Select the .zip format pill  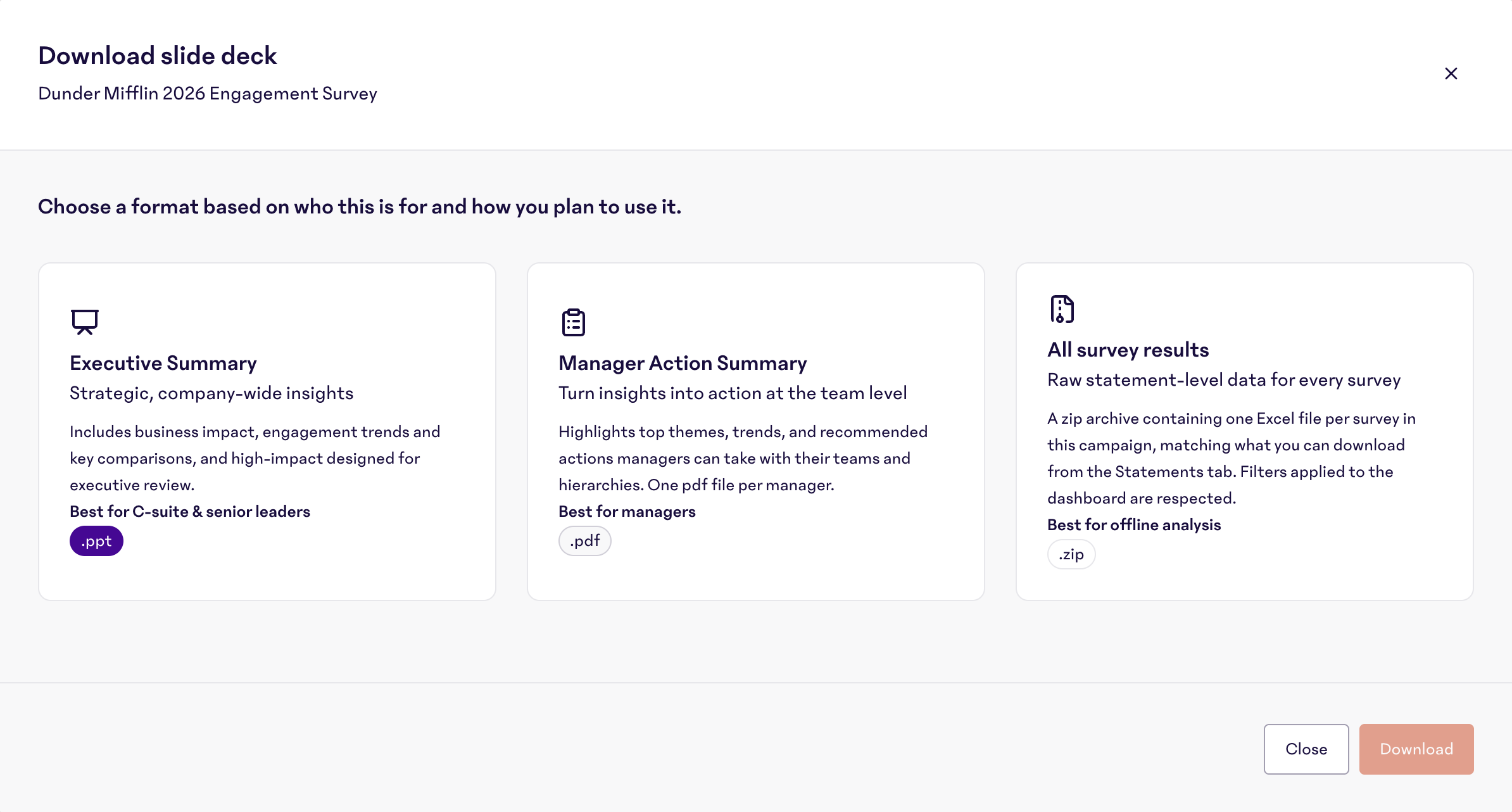click(1071, 554)
